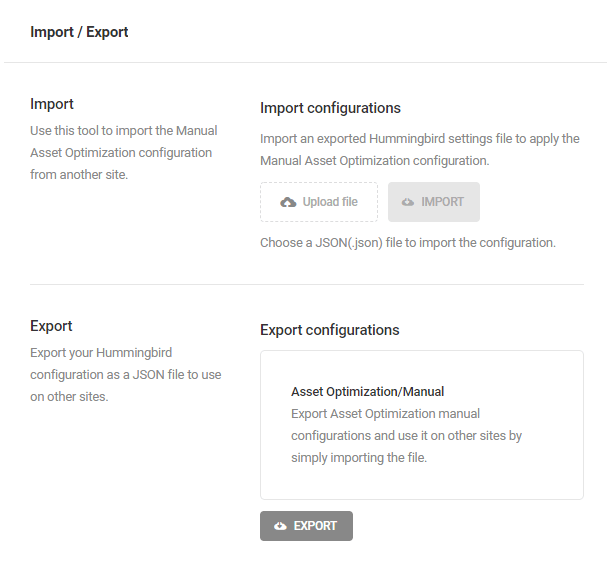Click the Import section heading on left
The height and width of the screenshot is (567, 610).
(x=52, y=104)
